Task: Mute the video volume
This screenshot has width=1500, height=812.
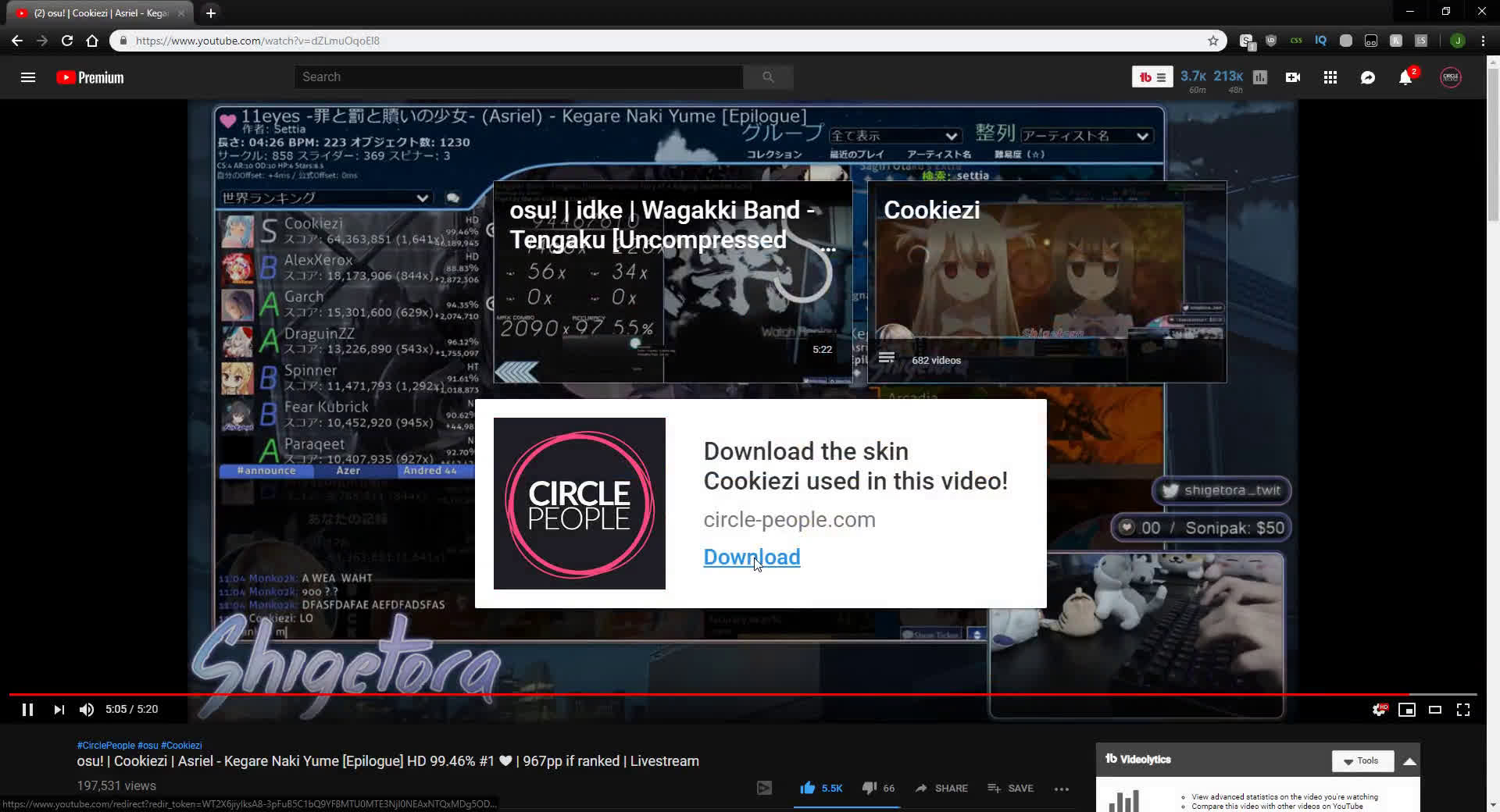Action: [x=87, y=710]
